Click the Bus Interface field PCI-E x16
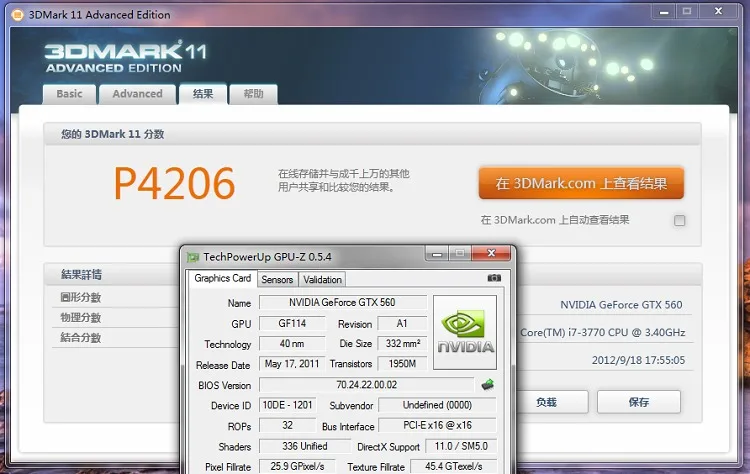 click(x=437, y=425)
